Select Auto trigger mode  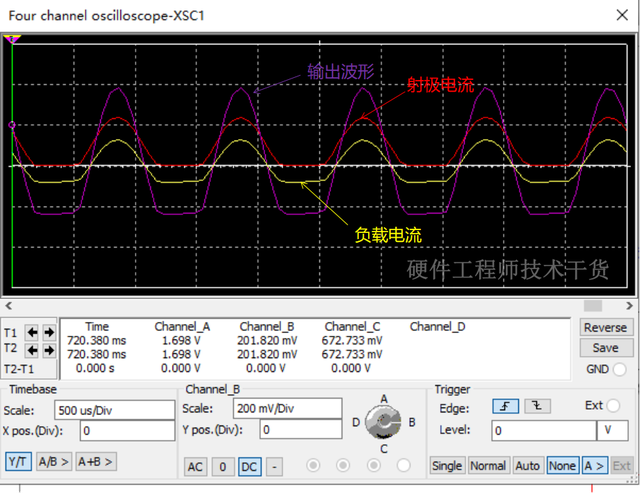(x=527, y=466)
